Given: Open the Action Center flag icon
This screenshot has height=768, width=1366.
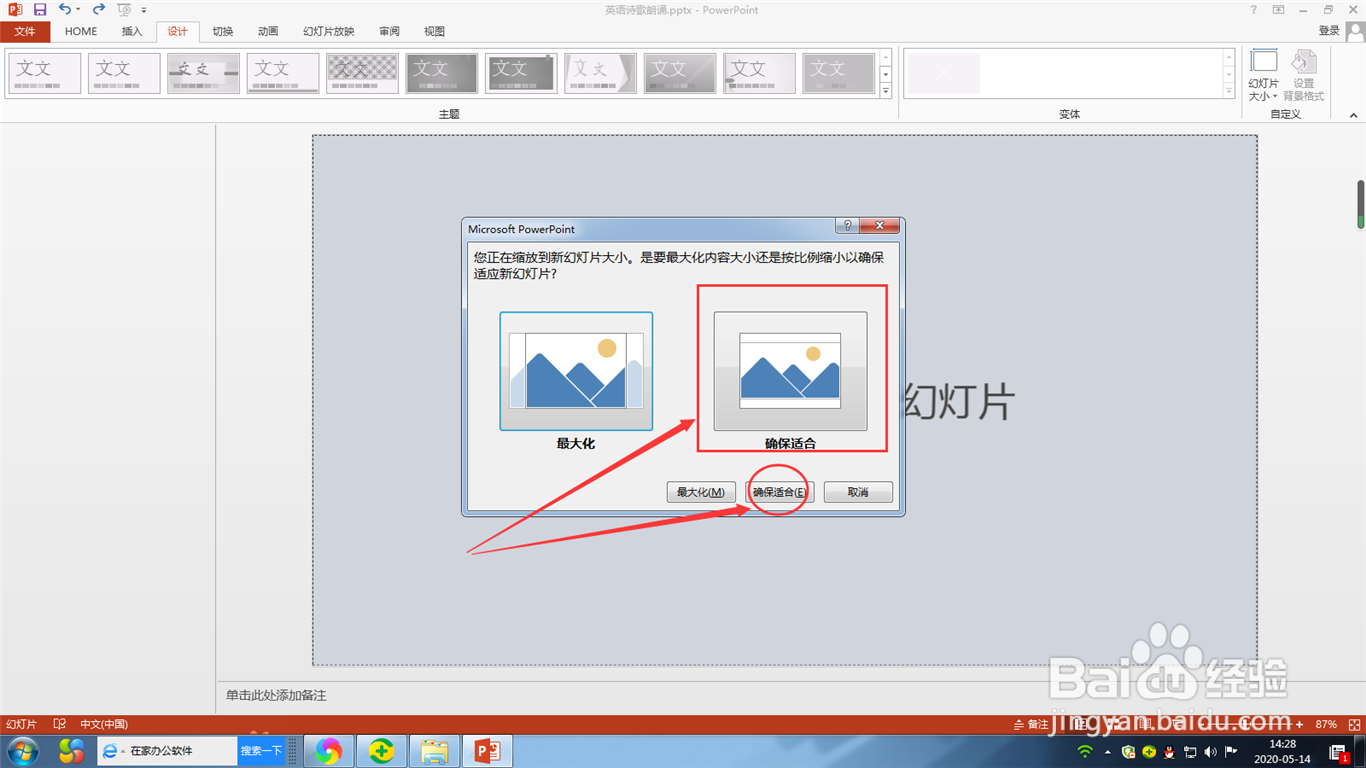Looking at the screenshot, I should [1230, 751].
